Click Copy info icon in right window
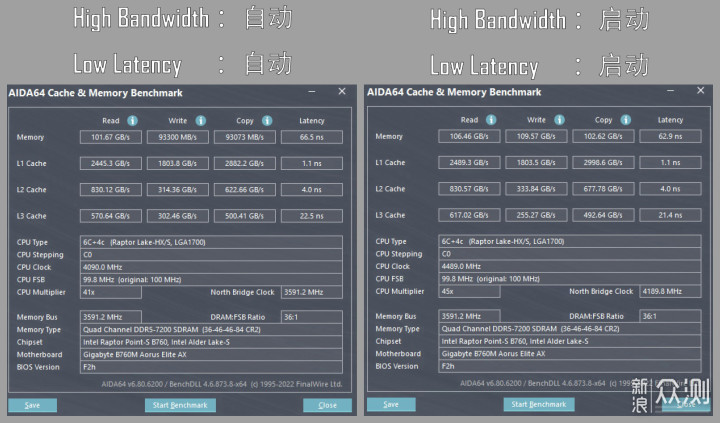The image size is (720, 423). [x=626, y=120]
